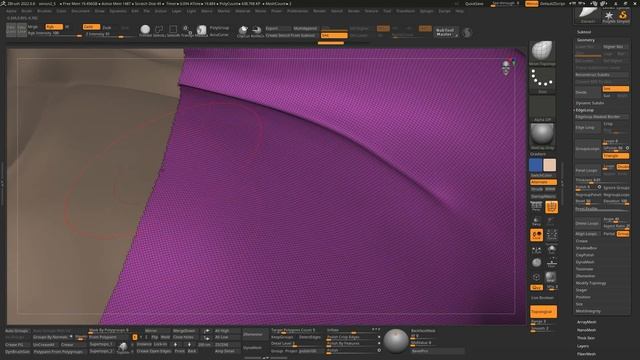Open the current brush thumbnail selector
Screen dimensions: 640x360
click(x=542, y=53)
